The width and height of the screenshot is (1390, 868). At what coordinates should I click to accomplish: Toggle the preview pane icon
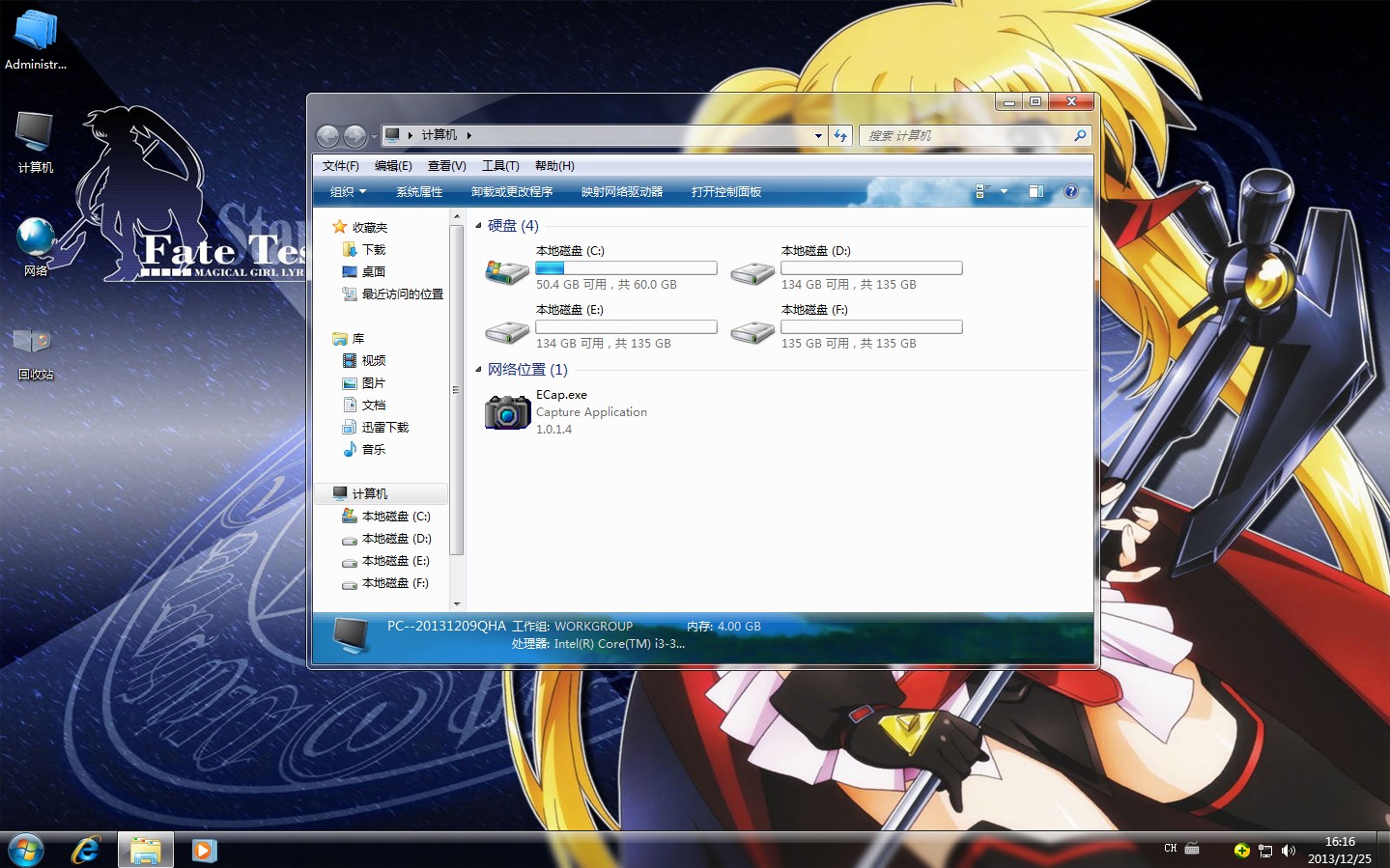point(1035,192)
